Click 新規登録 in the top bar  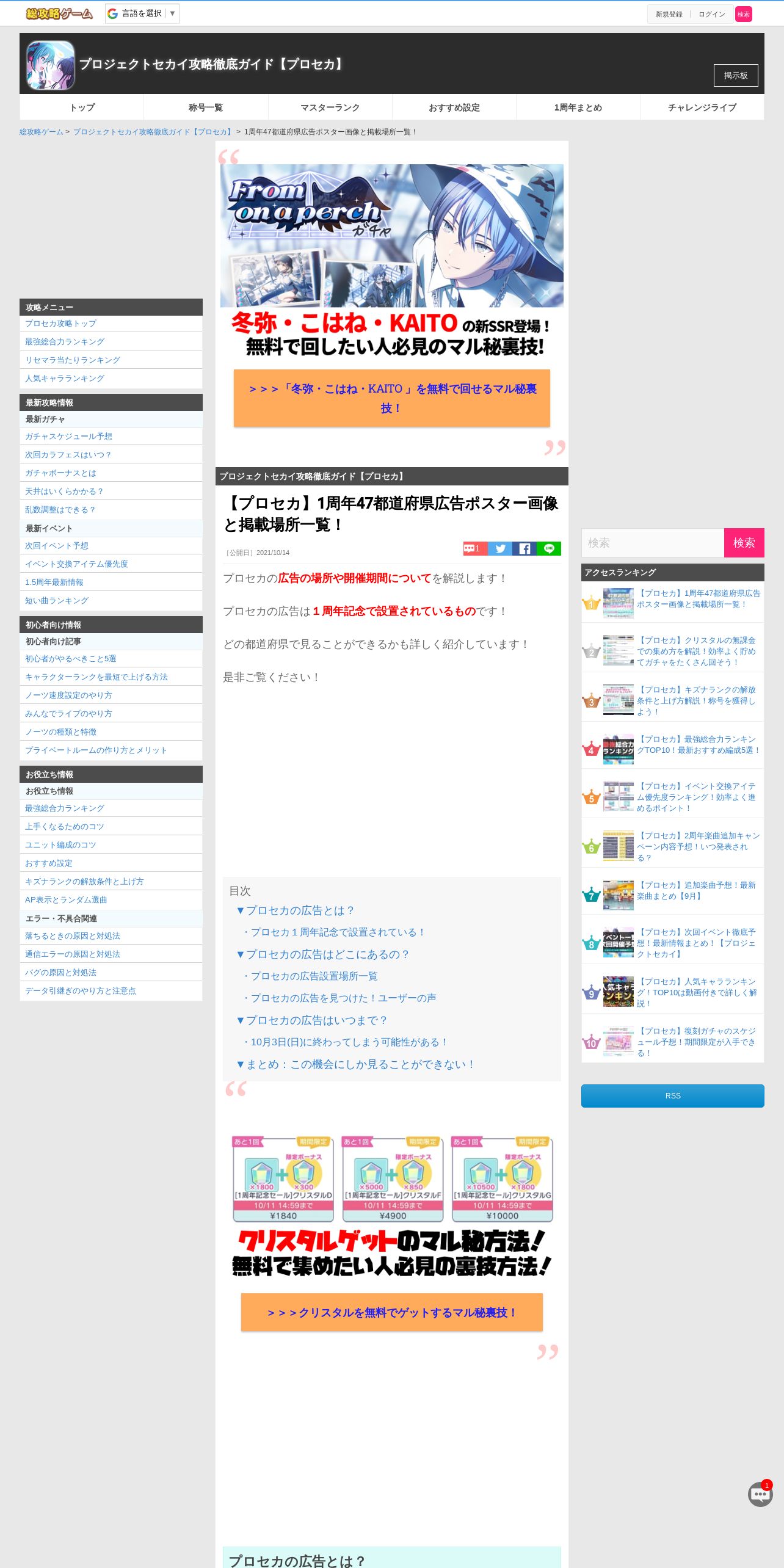(669, 14)
